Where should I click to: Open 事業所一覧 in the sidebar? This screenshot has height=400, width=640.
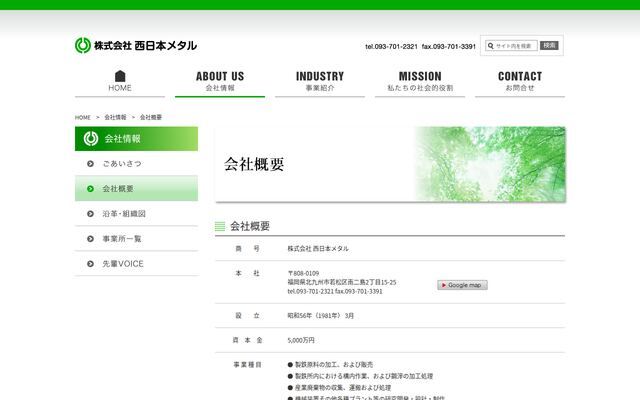(x=136, y=239)
